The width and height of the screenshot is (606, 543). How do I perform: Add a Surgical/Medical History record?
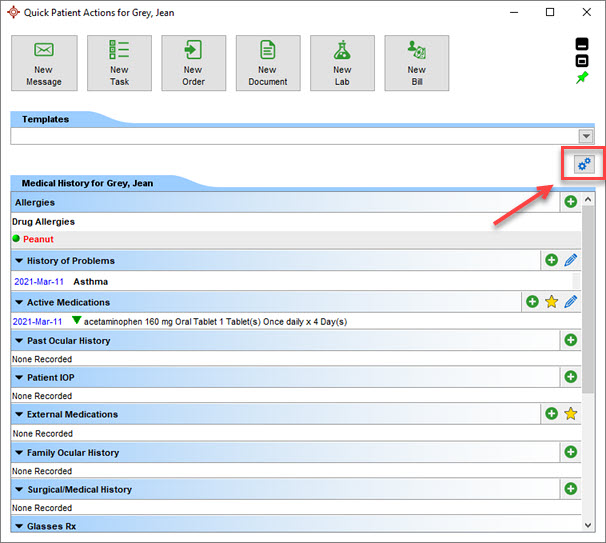(x=570, y=489)
